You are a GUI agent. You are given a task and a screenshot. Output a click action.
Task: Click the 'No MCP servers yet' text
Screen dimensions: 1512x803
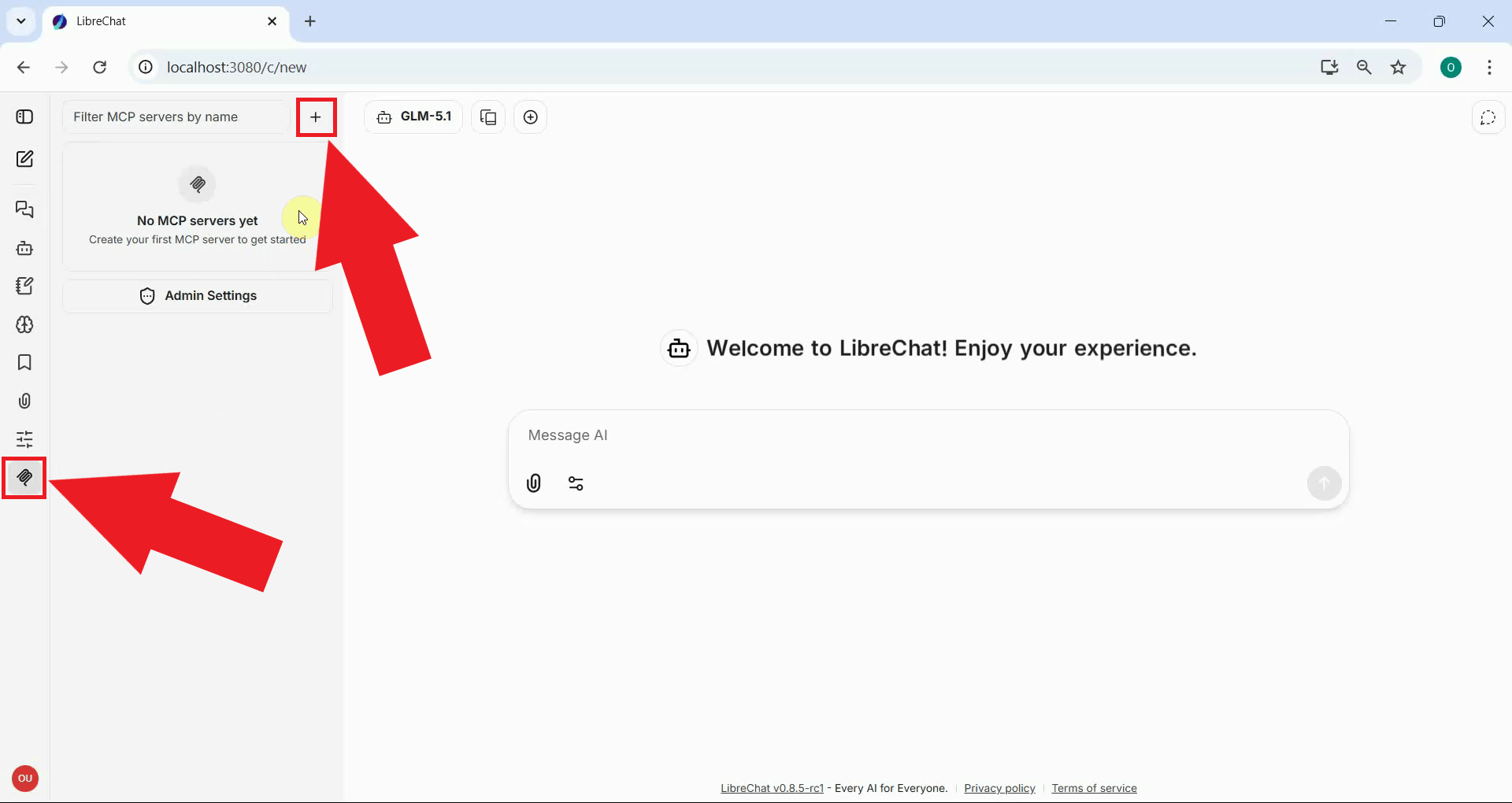point(197,220)
